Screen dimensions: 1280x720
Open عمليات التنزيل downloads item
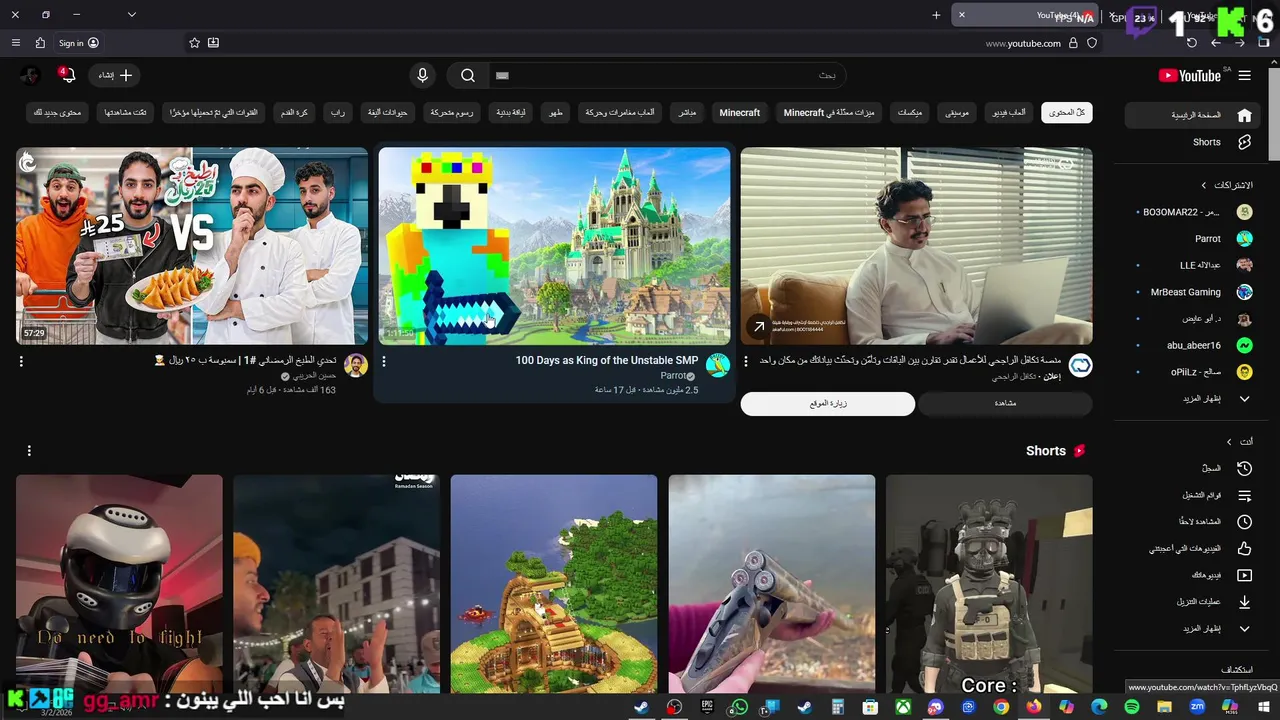click(x=1190, y=602)
